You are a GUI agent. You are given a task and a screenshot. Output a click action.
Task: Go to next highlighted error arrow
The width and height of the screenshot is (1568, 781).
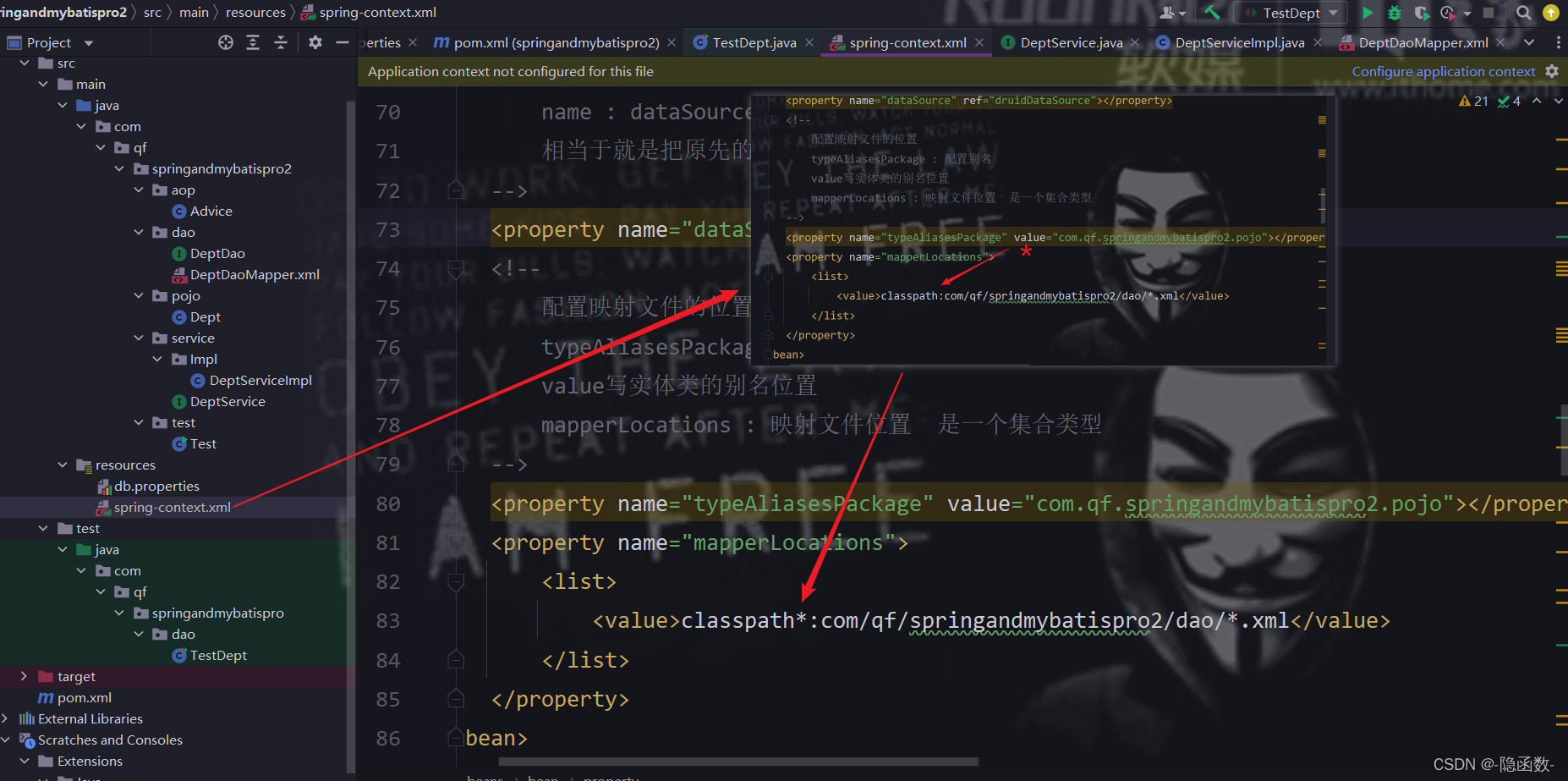(x=1558, y=102)
